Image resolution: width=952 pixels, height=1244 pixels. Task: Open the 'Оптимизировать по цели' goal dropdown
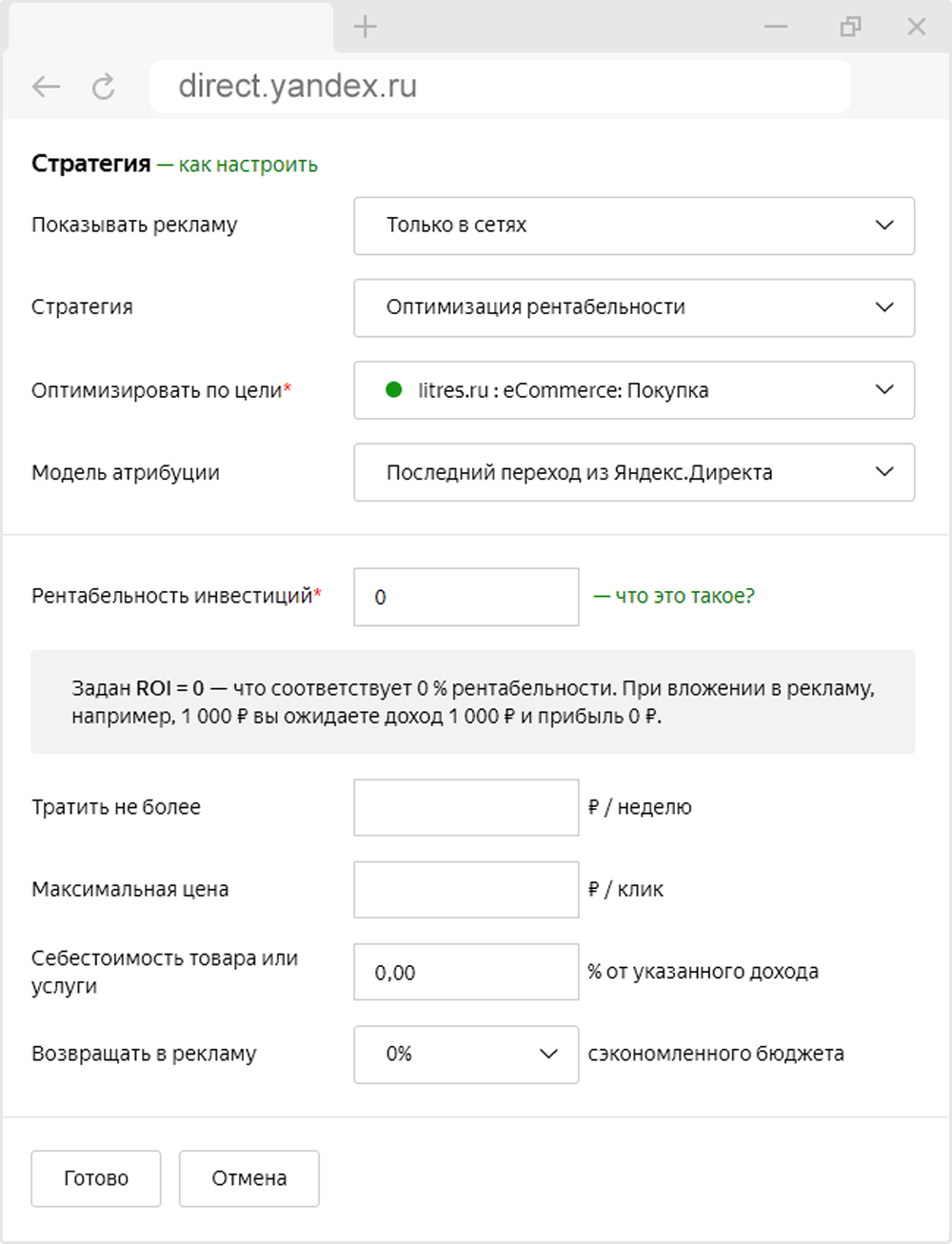click(x=633, y=390)
